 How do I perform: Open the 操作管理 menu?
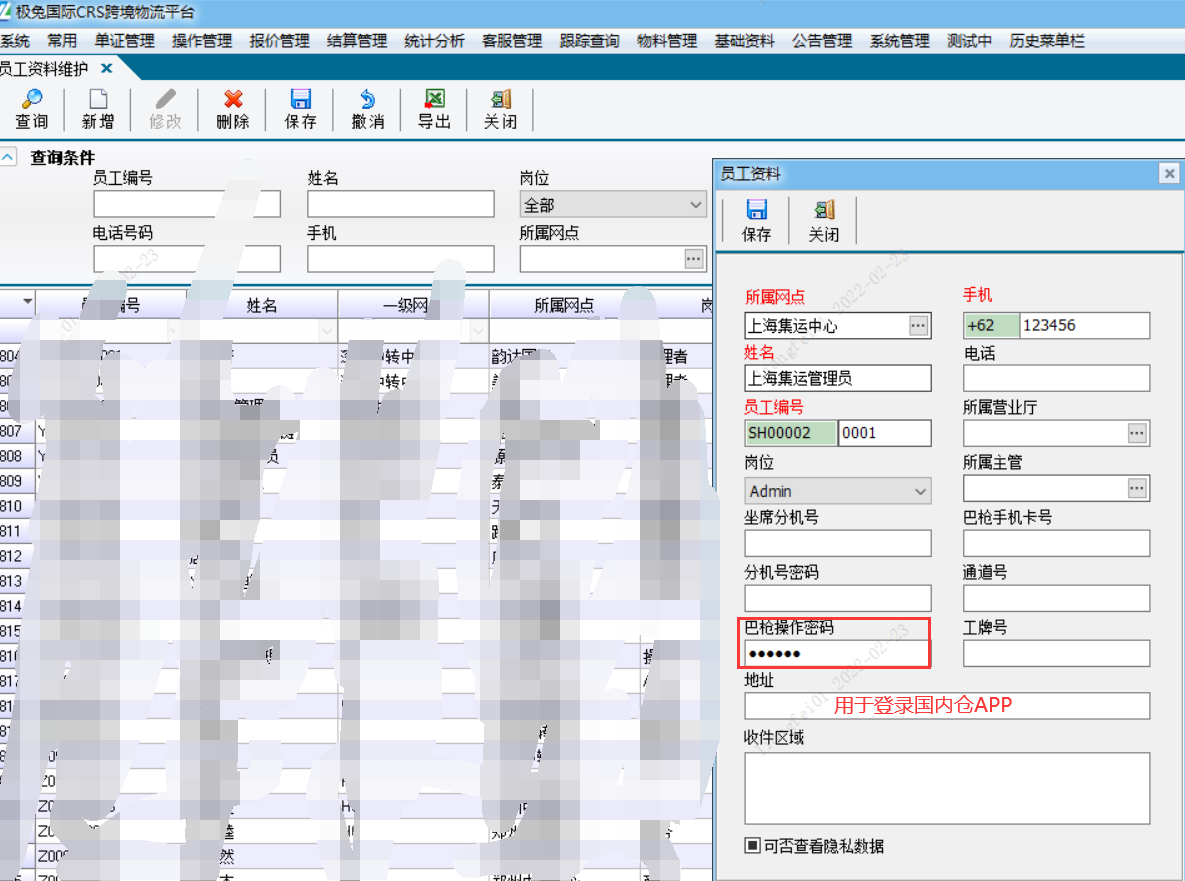(x=202, y=41)
